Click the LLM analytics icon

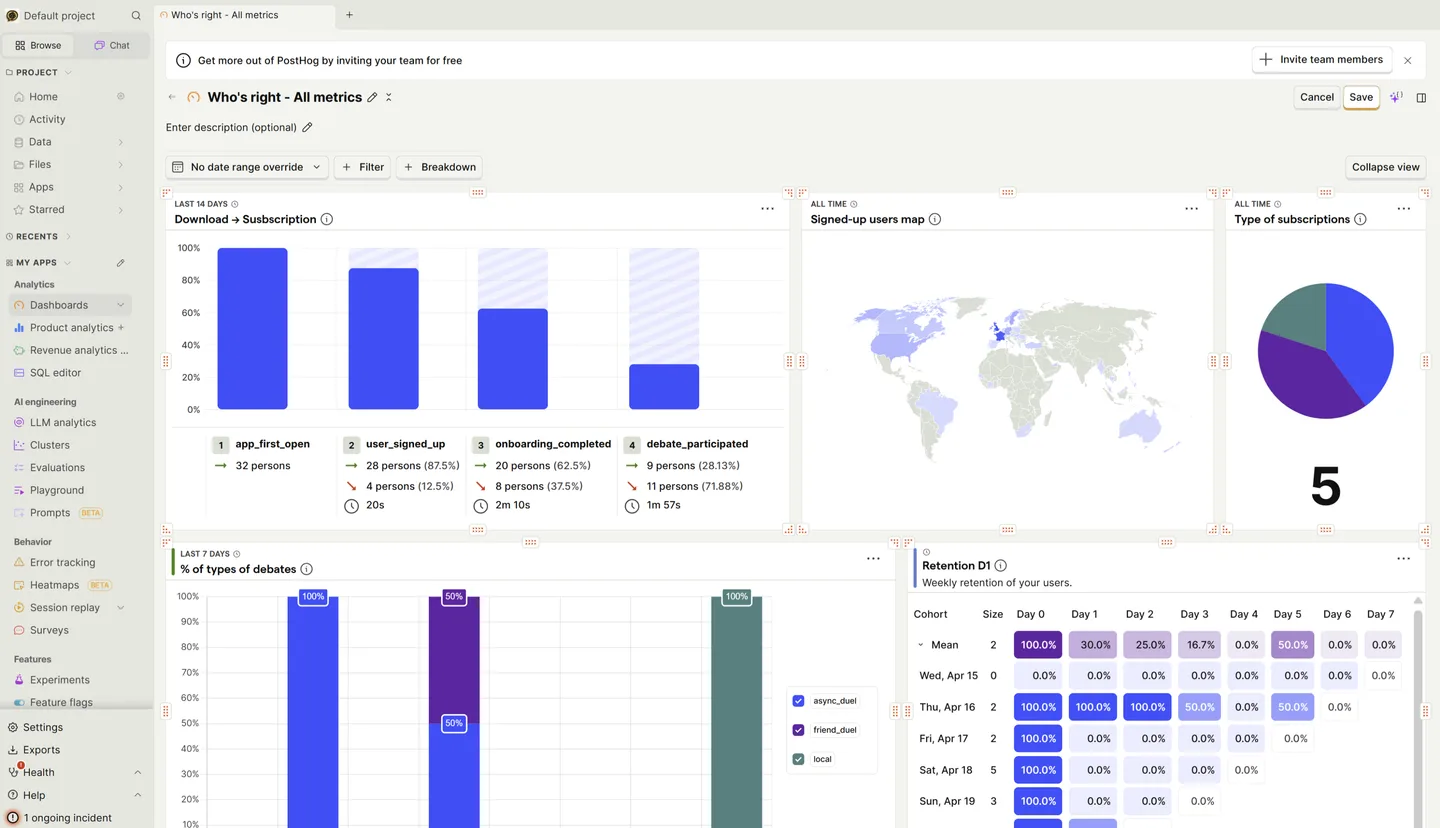[x=19, y=423]
